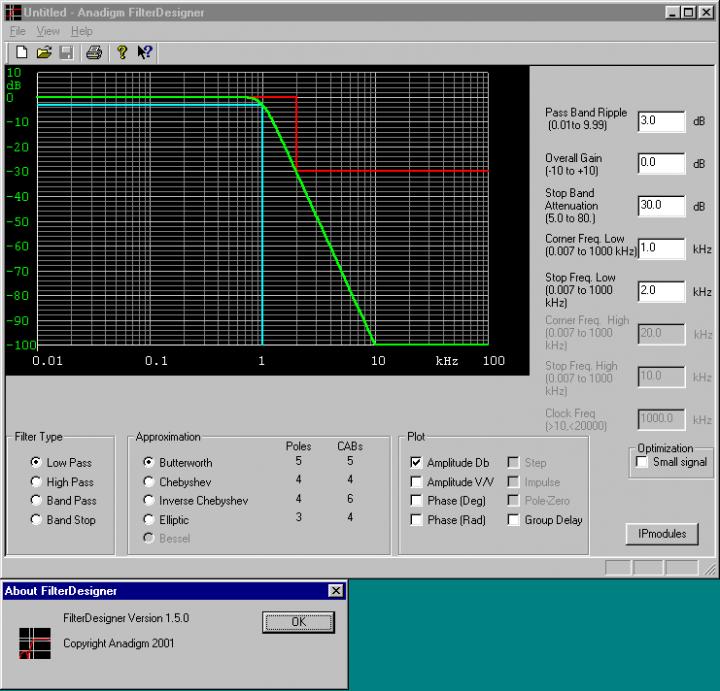Screen dimensions: 720x691
Task: Activate the context help arrow icon
Action: pyautogui.click(x=144, y=53)
